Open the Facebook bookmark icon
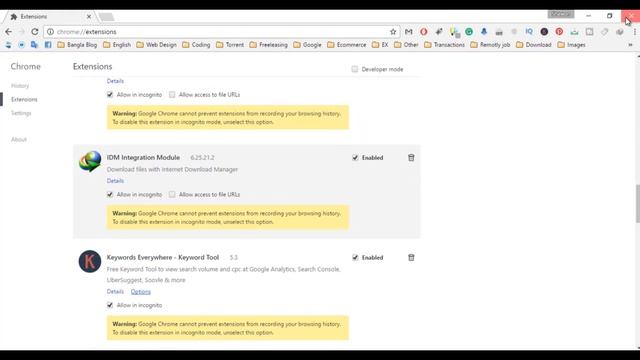 click(x=48, y=44)
